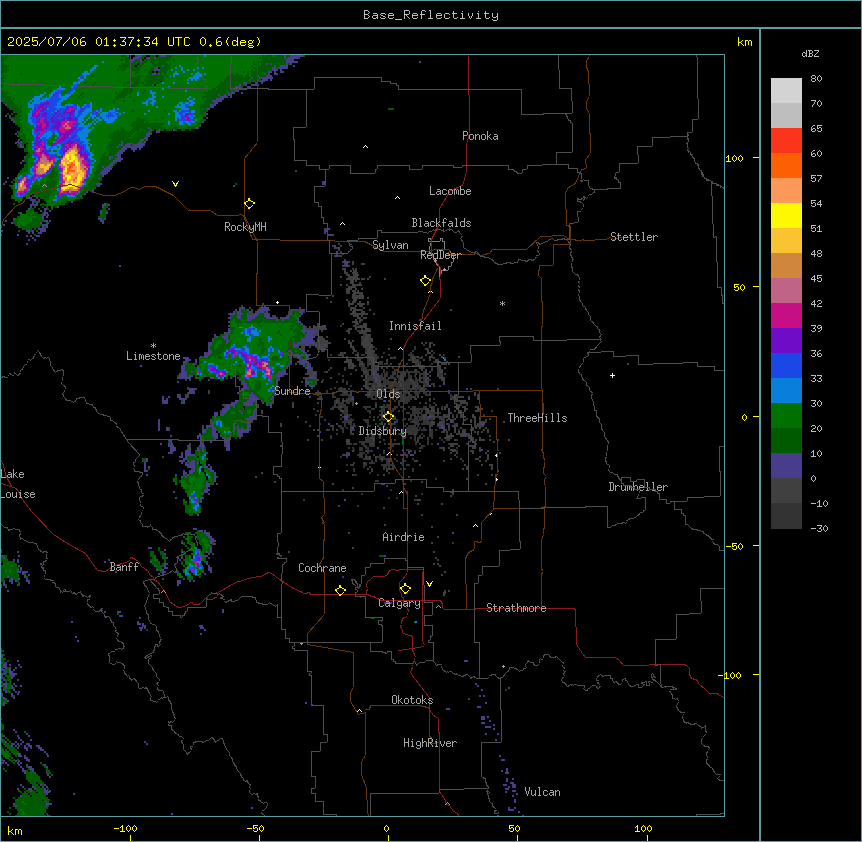Click the yellow V marker east of Calgary
Viewport: 862px width, 842px height.
429,584
